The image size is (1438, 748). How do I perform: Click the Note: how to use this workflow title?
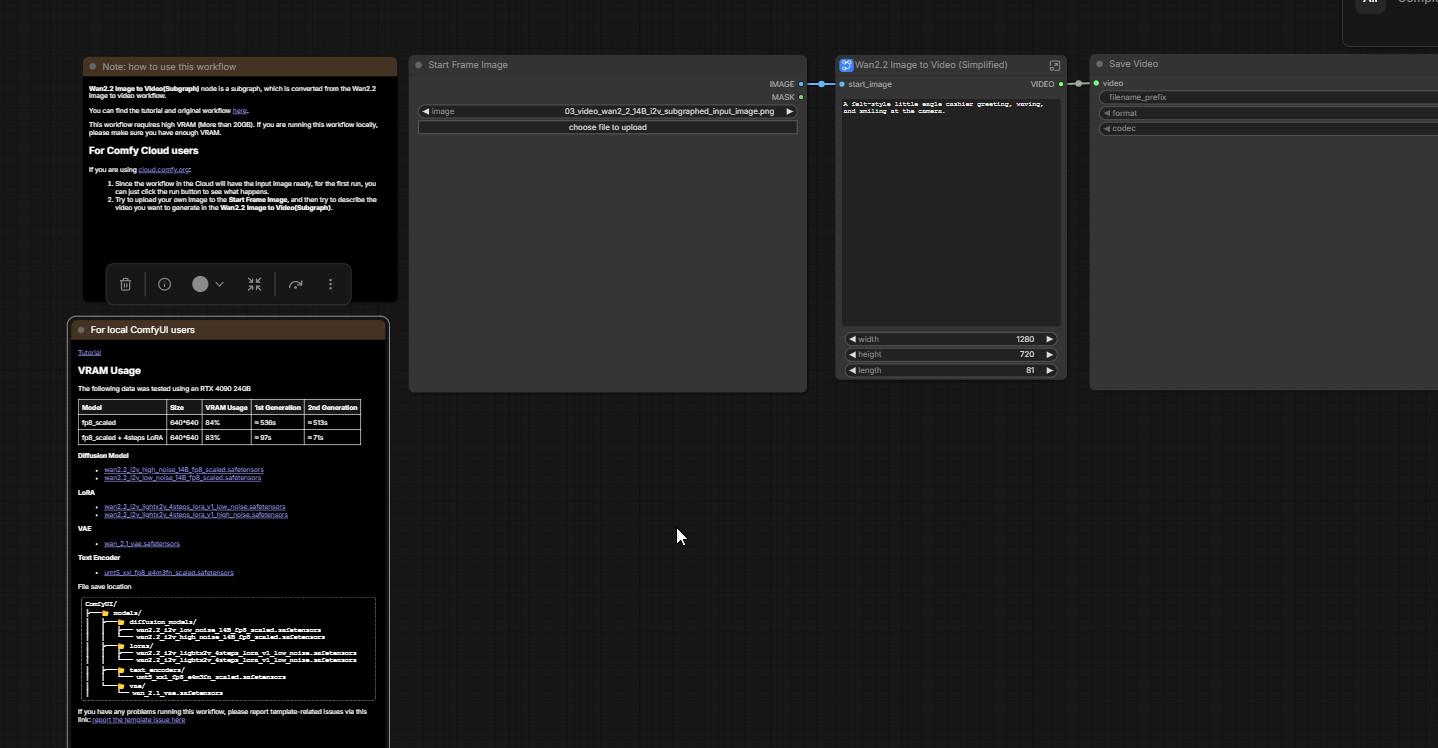(x=169, y=67)
